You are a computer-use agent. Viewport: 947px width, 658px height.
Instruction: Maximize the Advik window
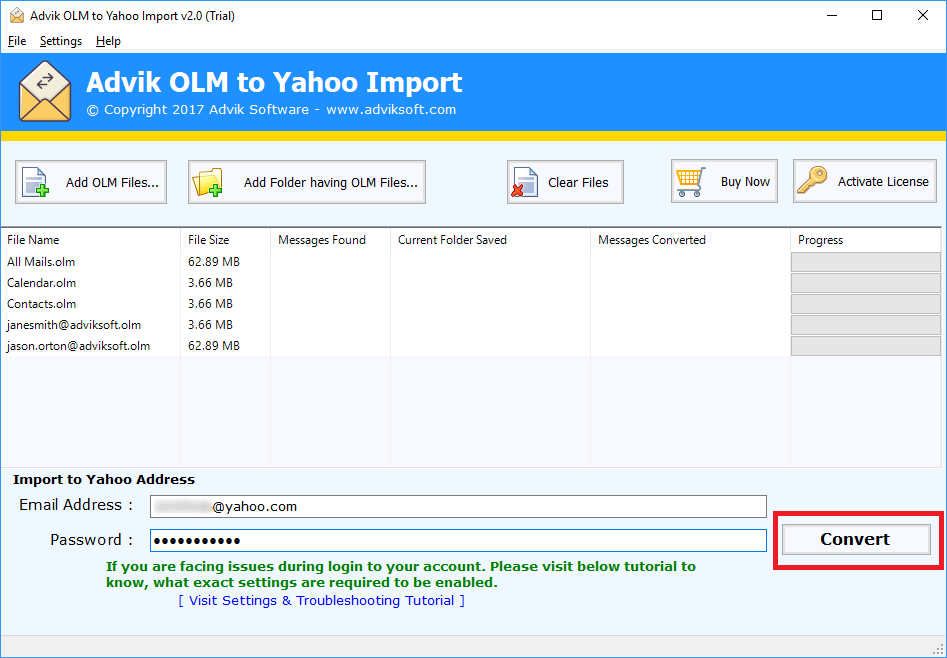(x=877, y=16)
